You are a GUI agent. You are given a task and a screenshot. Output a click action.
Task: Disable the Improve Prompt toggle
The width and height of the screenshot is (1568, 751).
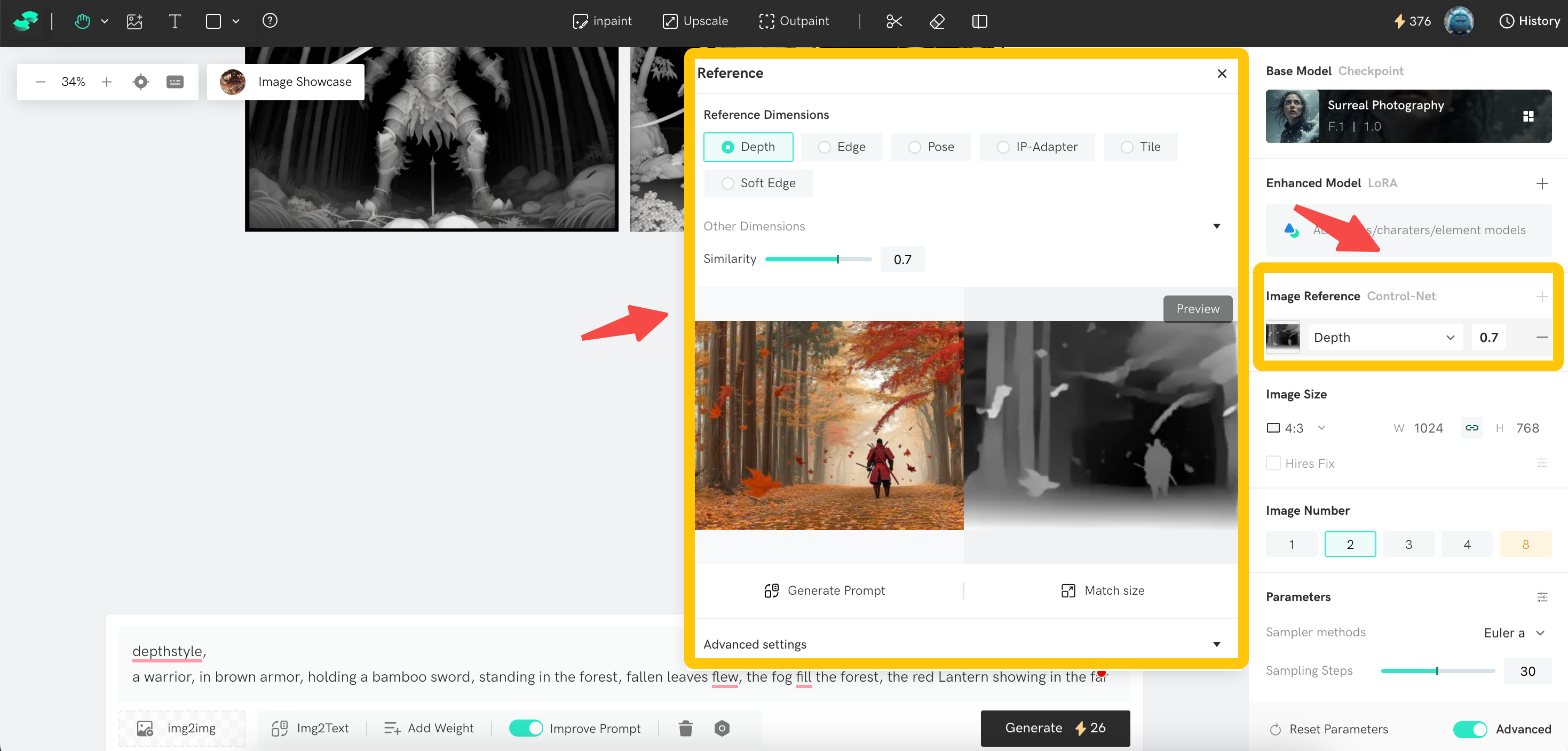click(526, 728)
